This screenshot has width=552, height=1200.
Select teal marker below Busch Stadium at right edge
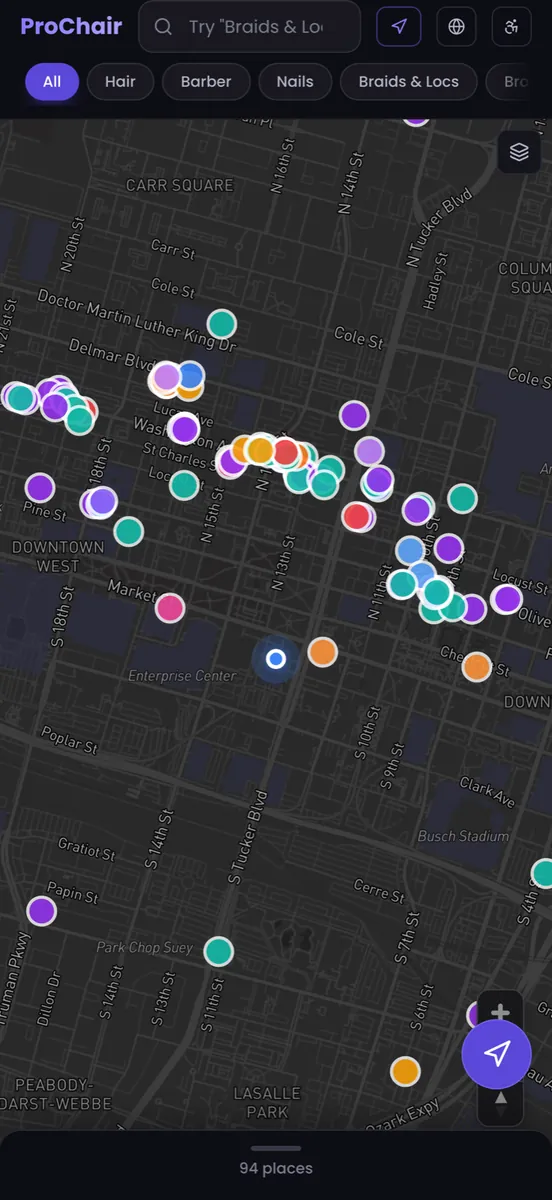543,873
